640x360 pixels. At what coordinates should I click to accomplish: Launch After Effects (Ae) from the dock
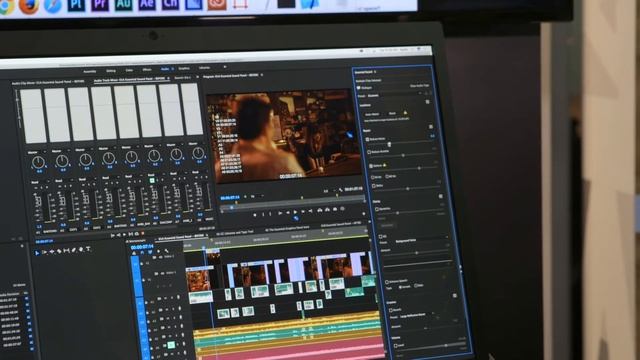pos(147,4)
